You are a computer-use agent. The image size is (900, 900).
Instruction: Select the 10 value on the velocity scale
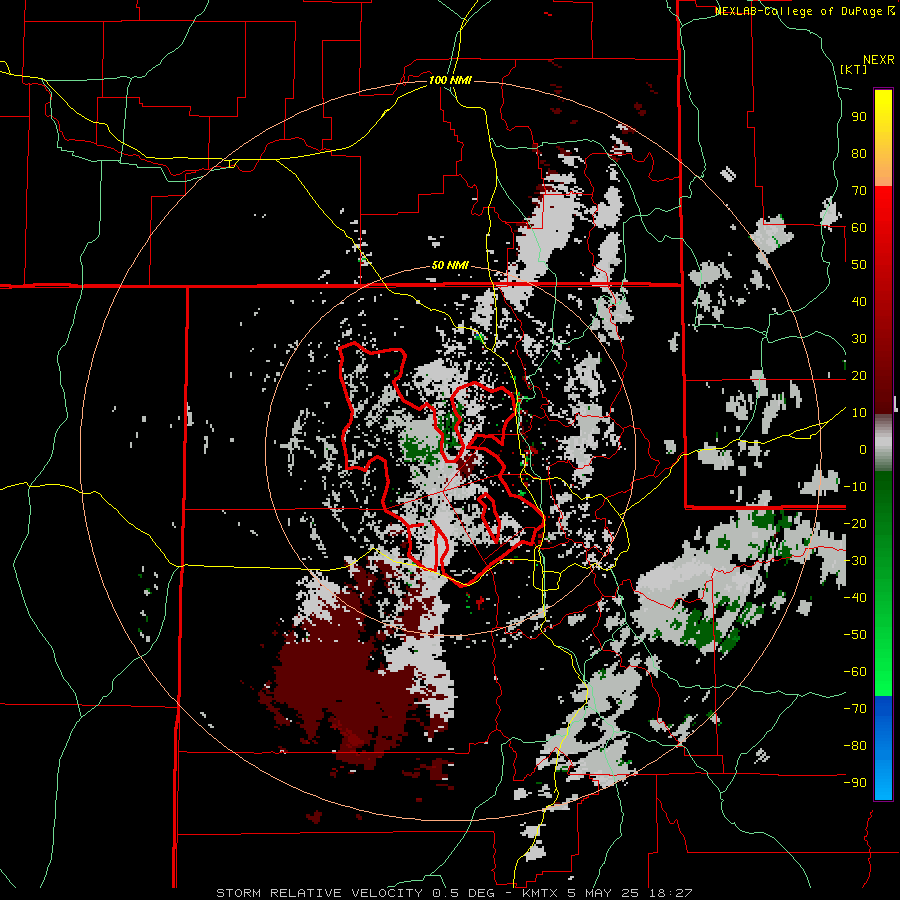coord(859,413)
